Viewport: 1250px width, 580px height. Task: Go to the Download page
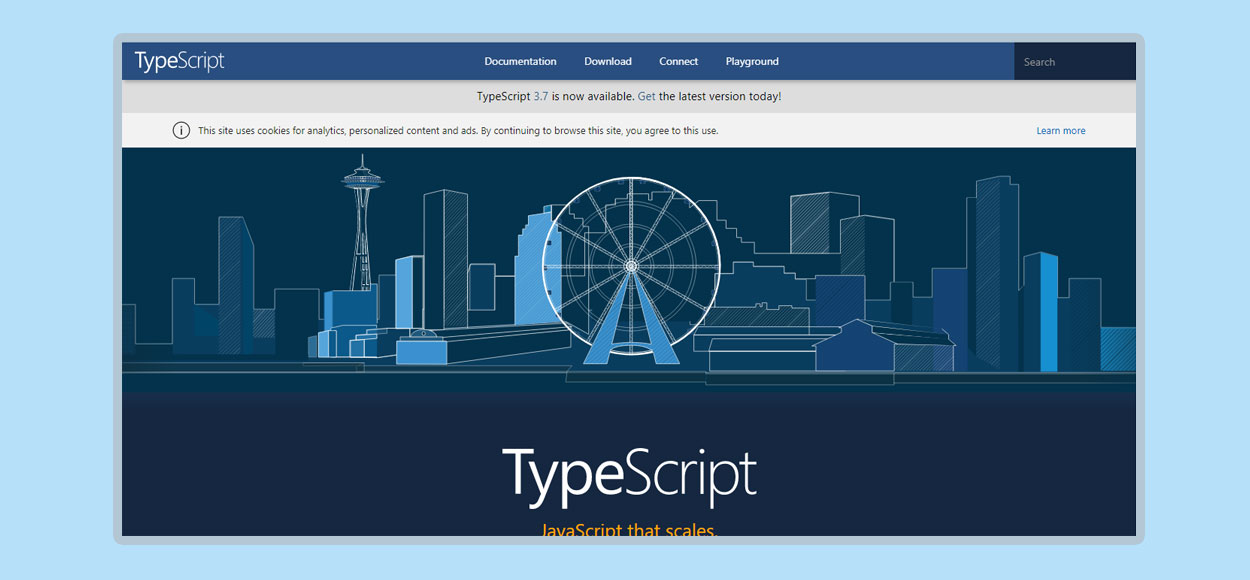pos(608,62)
